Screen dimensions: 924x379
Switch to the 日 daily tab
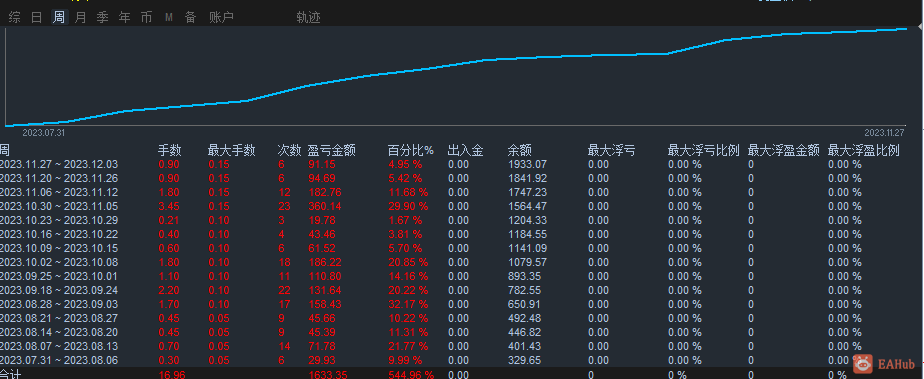click(37, 18)
